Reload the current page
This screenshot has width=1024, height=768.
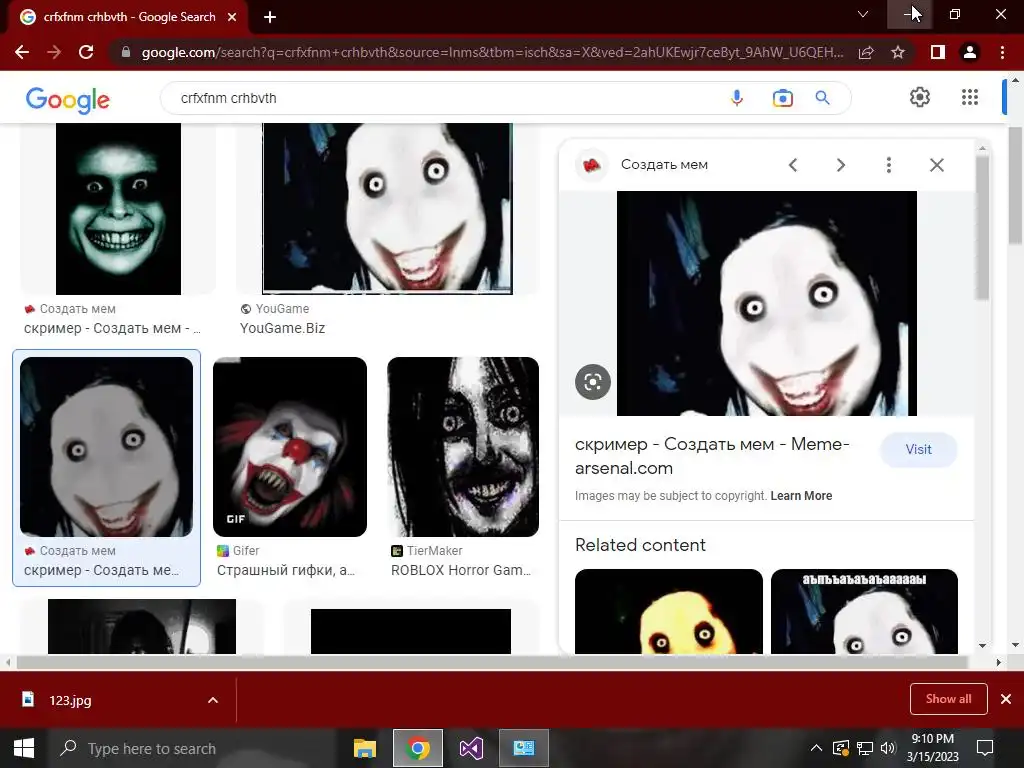86,52
